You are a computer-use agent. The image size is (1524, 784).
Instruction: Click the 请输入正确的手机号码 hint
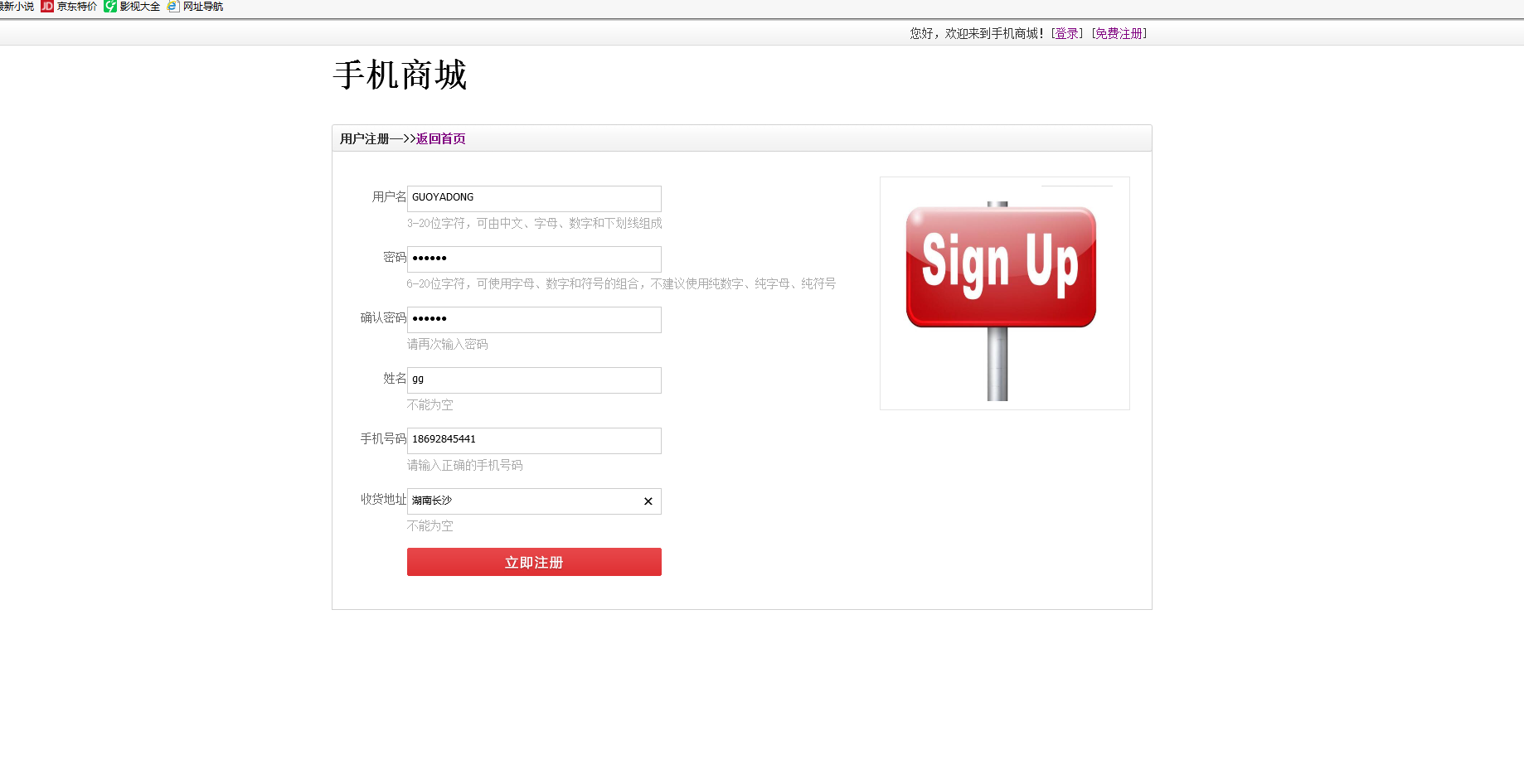click(465, 465)
